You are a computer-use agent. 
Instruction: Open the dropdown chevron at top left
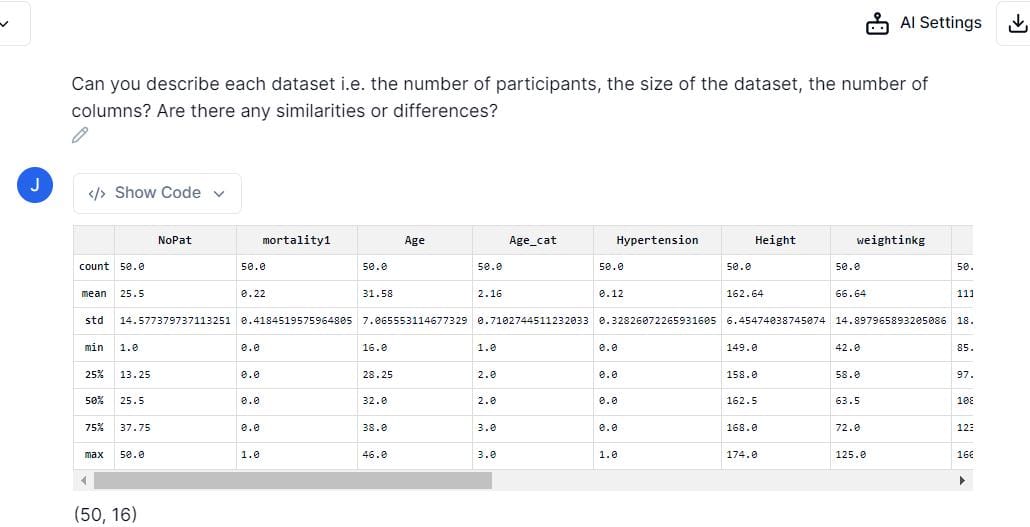pos(4,24)
